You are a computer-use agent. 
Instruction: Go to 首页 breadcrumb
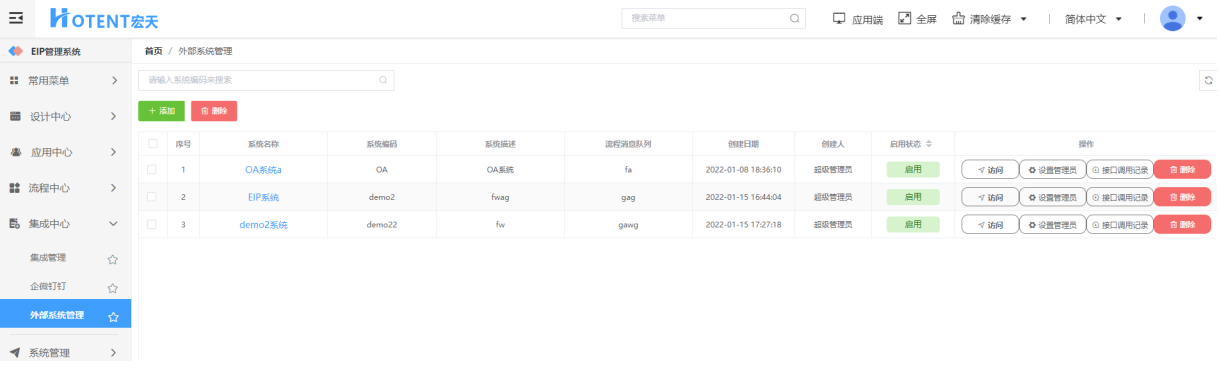point(154,51)
